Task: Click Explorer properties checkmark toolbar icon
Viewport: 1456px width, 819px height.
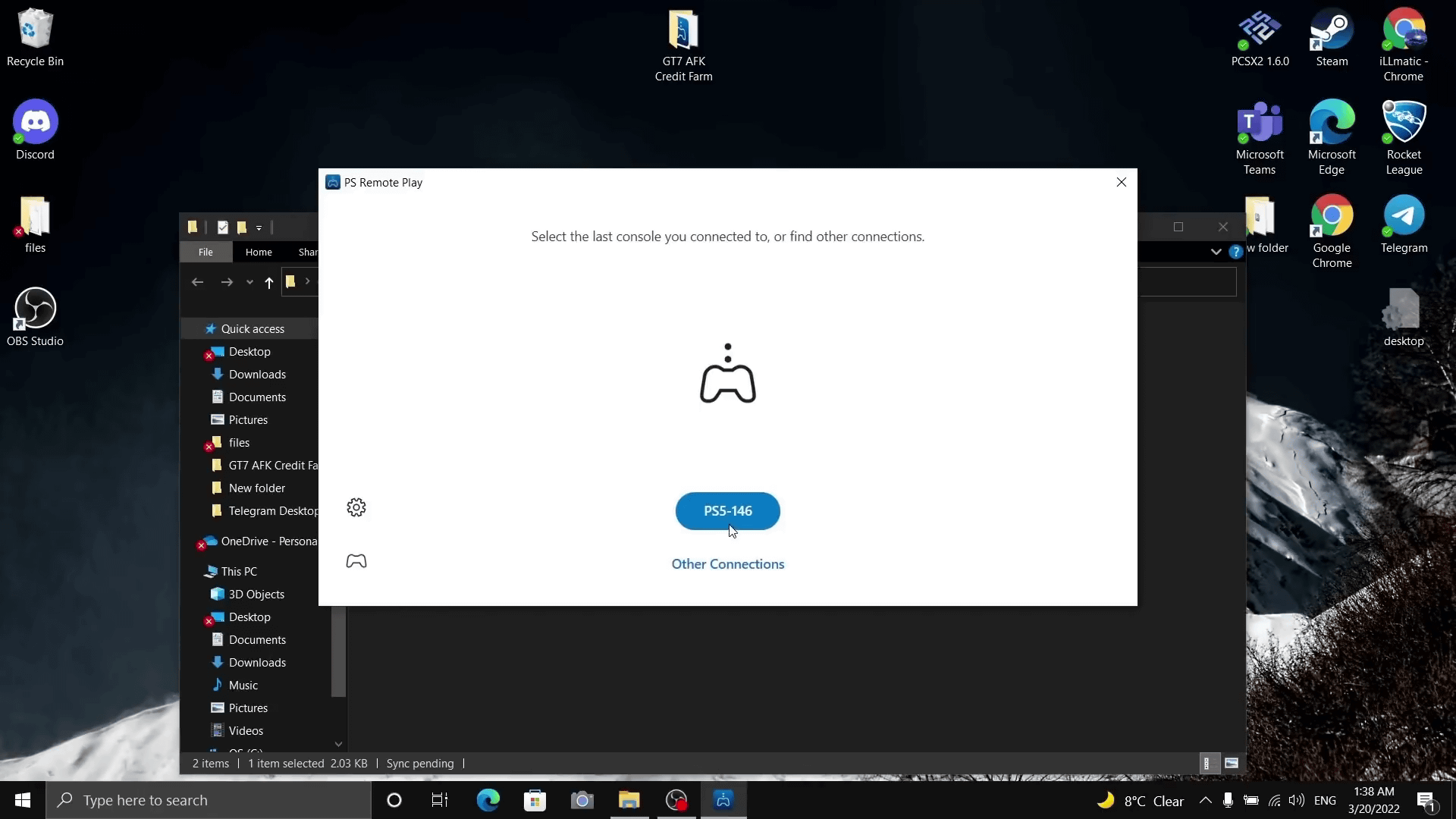Action: pyautogui.click(x=222, y=227)
